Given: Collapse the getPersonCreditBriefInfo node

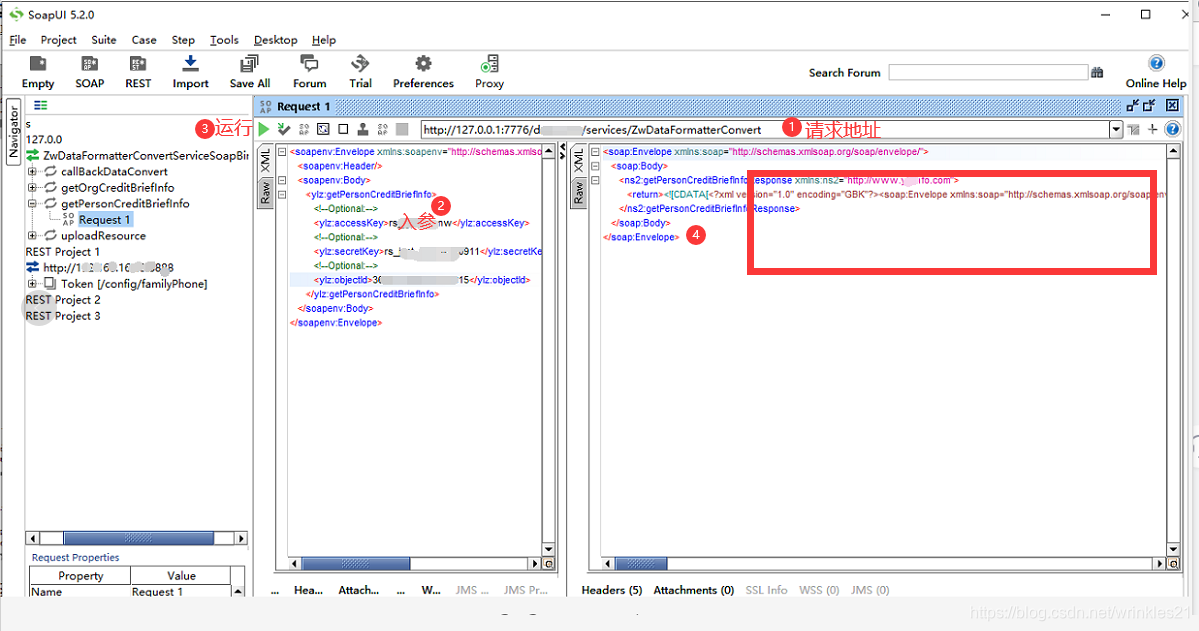Looking at the screenshot, I should (33, 203).
